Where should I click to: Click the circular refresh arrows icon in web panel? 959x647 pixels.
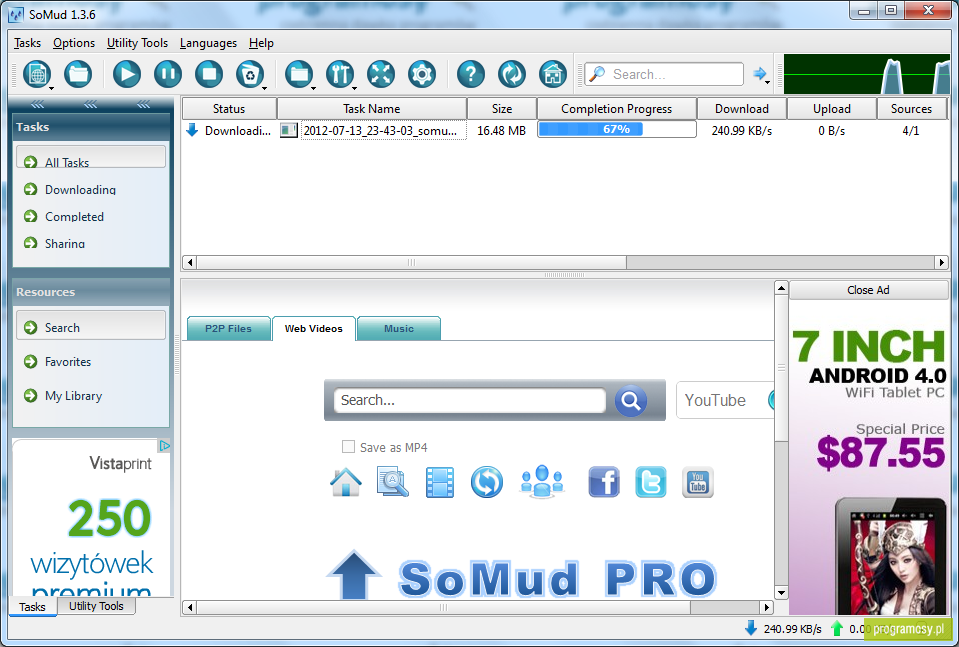tap(487, 482)
